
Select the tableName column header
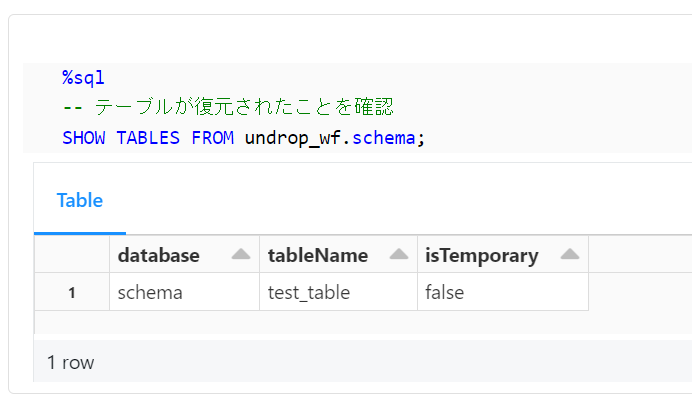pyautogui.click(x=338, y=255)
